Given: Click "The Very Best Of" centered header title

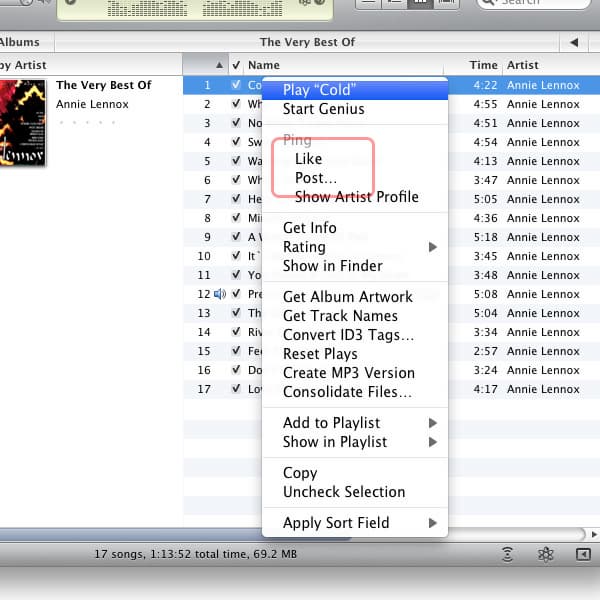Looking at the screenshot, I should point(307,42).
